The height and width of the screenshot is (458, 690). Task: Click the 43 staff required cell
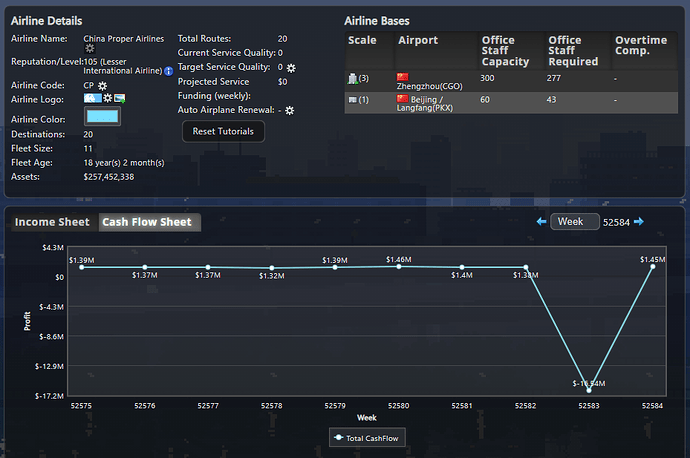click(x=551, y=100)
